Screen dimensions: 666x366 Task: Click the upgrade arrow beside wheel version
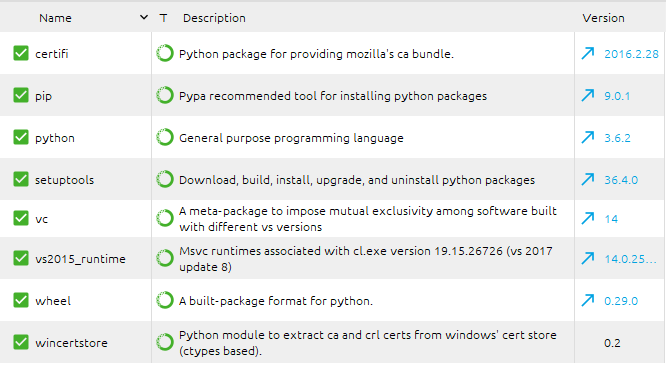tap(588, 300)
